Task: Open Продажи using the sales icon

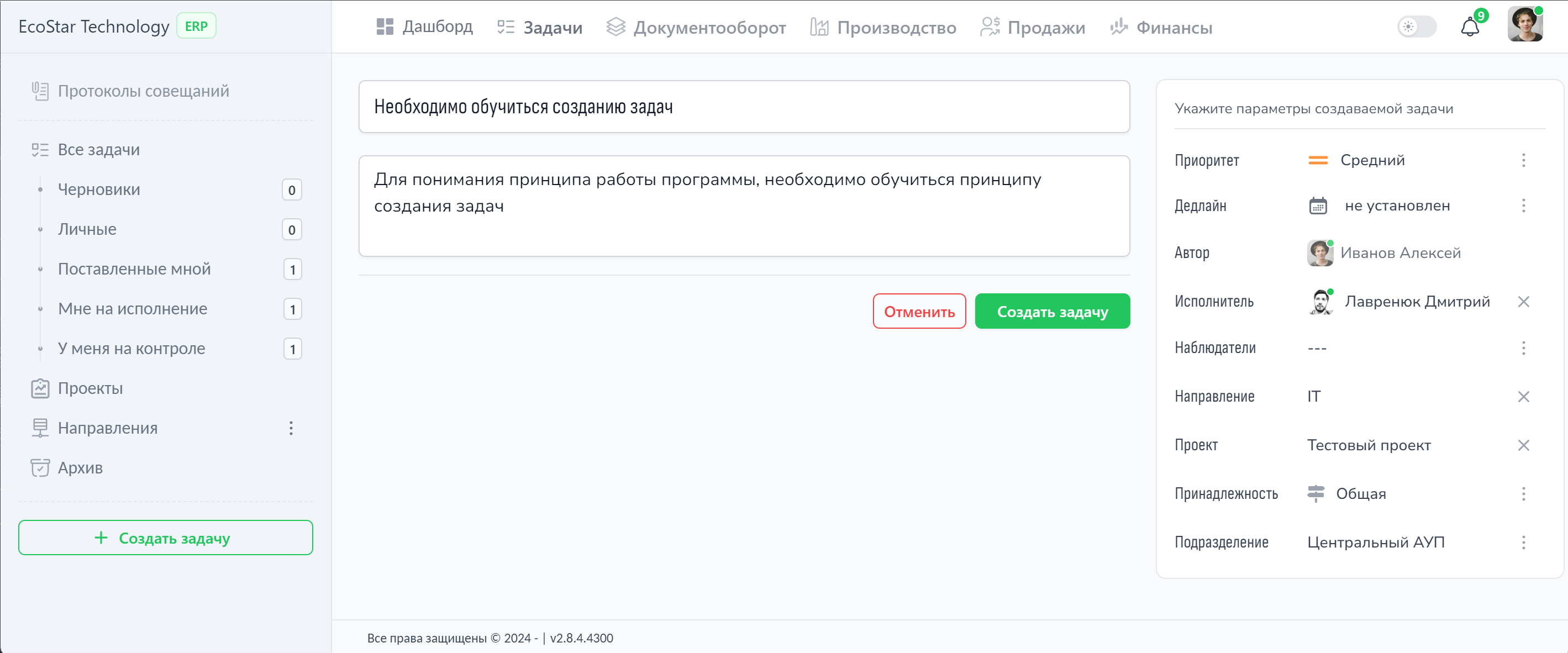Action: tap(989, 27)
